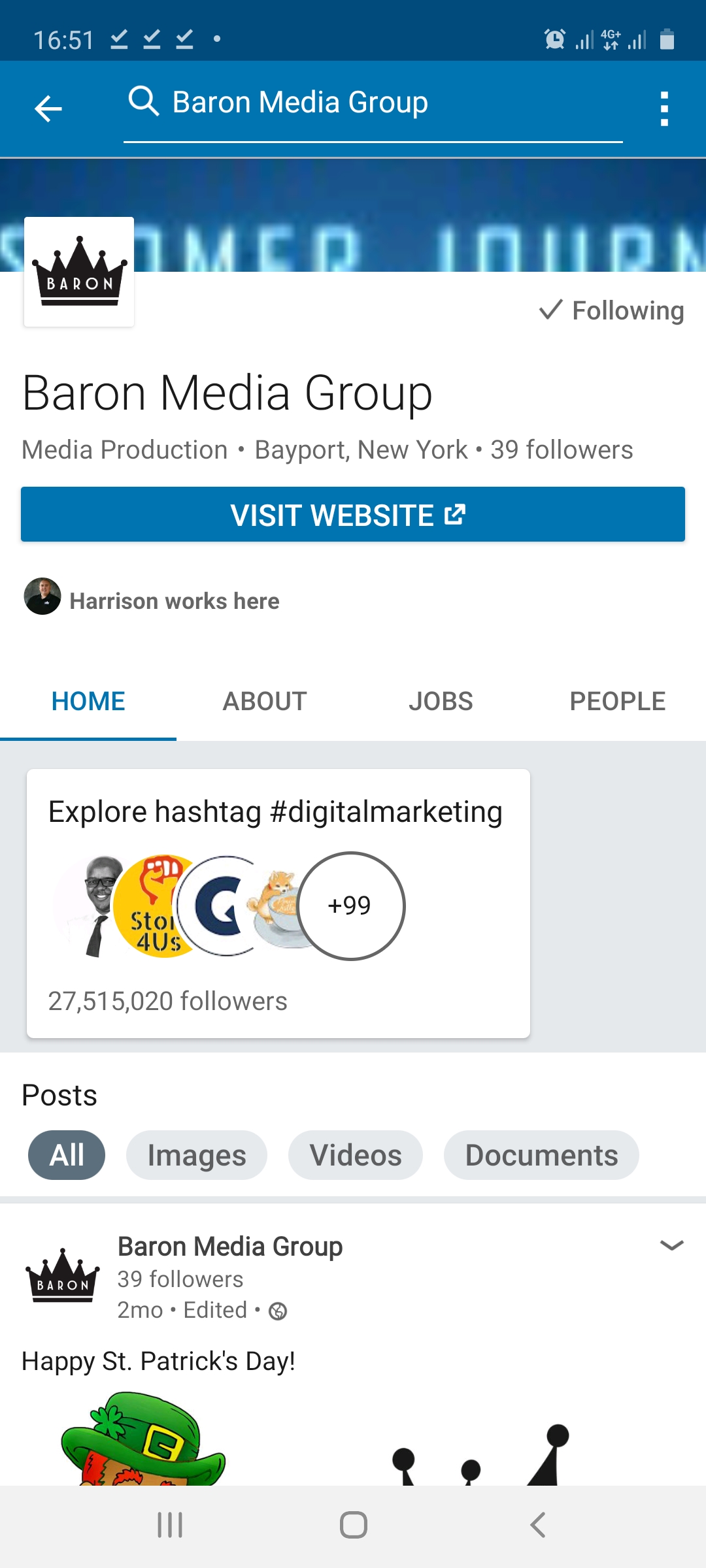
Task: Open the Baron crown company logo
Action: [x=79, y=272]
